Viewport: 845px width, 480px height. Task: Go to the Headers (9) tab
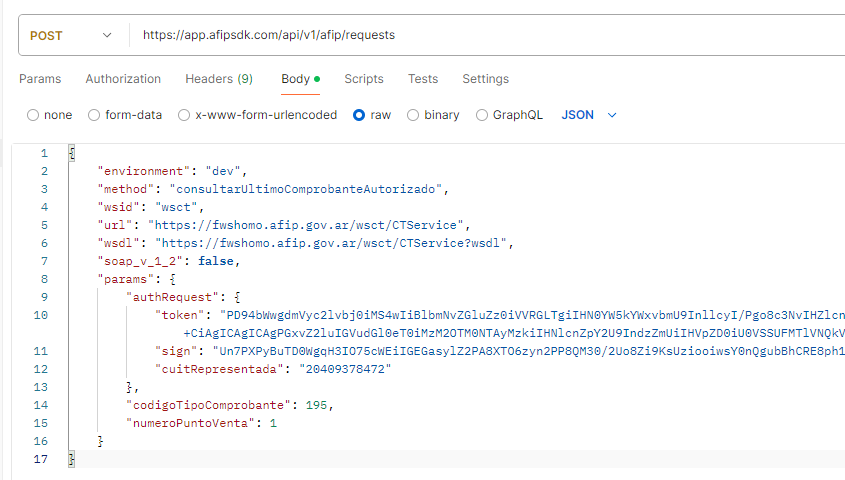tap(218, 79)
